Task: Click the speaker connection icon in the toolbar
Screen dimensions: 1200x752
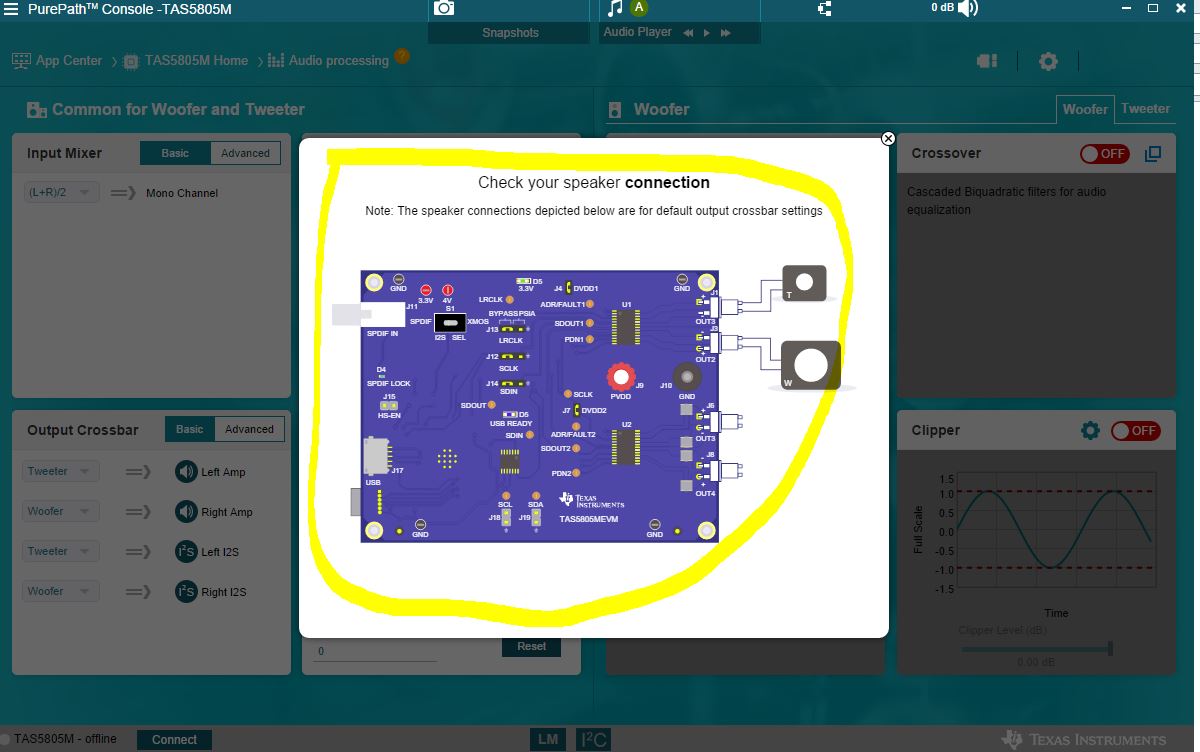Action: point(987,61)
